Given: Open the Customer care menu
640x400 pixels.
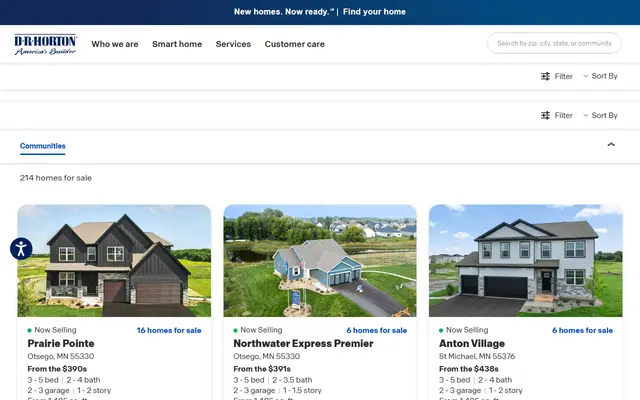Looking at the screenshot, I should click(294, 44).
